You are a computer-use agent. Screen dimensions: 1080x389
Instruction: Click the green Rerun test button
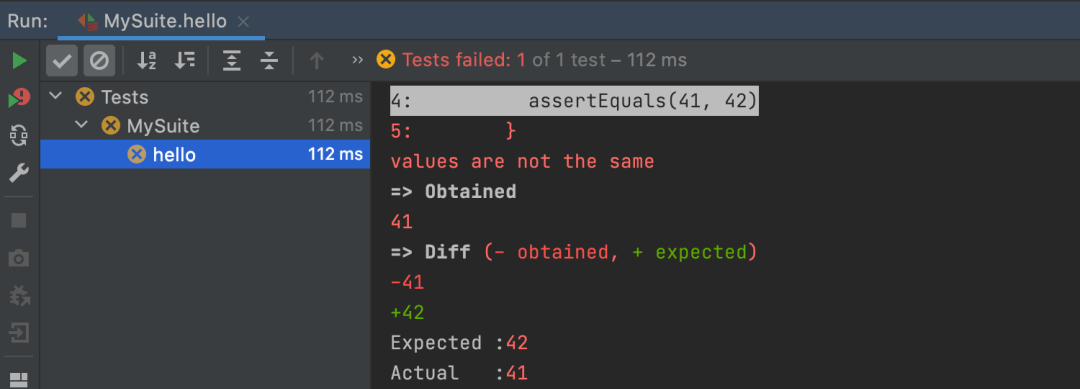(19, 61)
